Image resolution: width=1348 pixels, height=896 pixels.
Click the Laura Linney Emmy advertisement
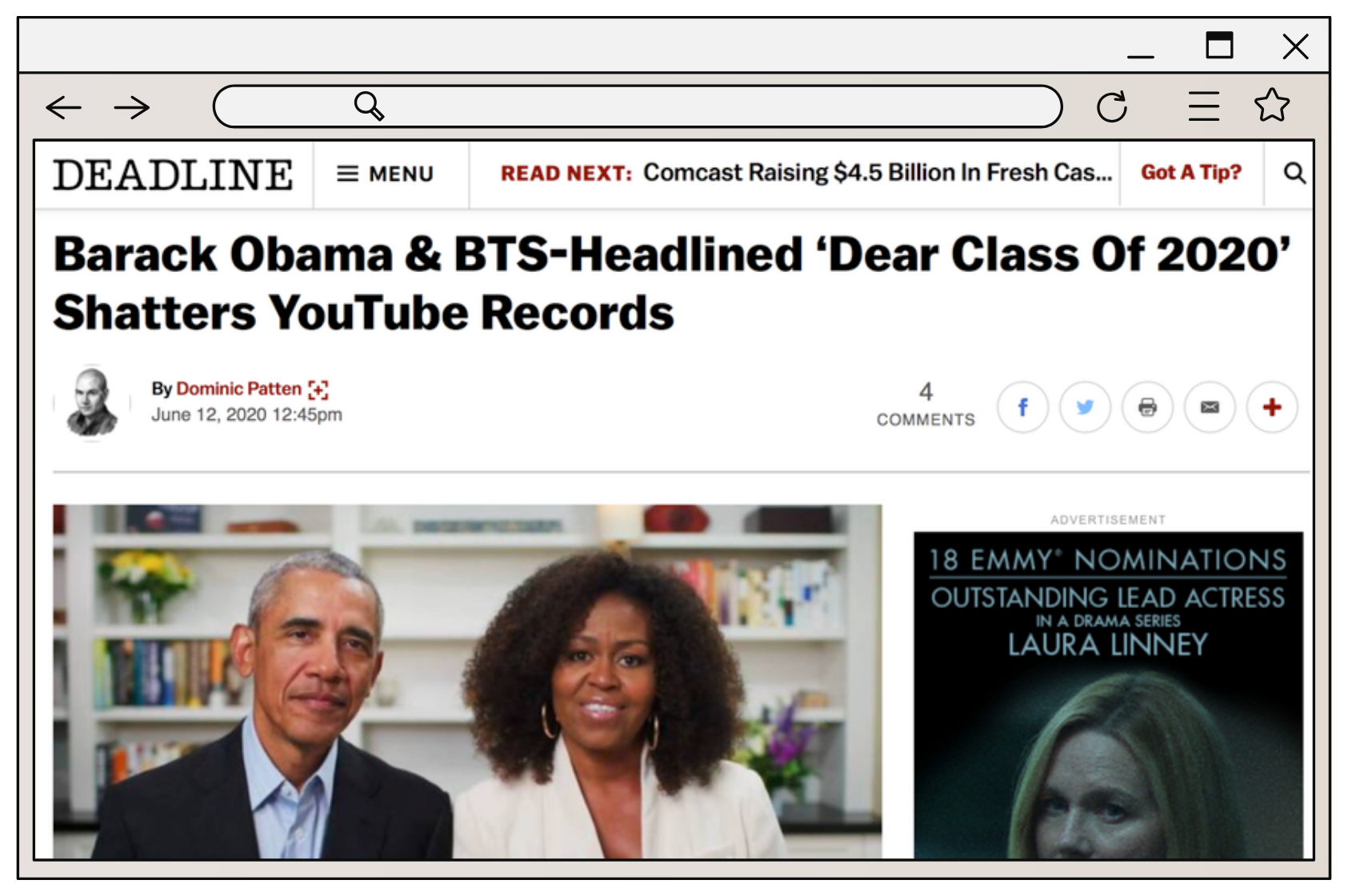pyautogui.click(x=1108, y=695)
